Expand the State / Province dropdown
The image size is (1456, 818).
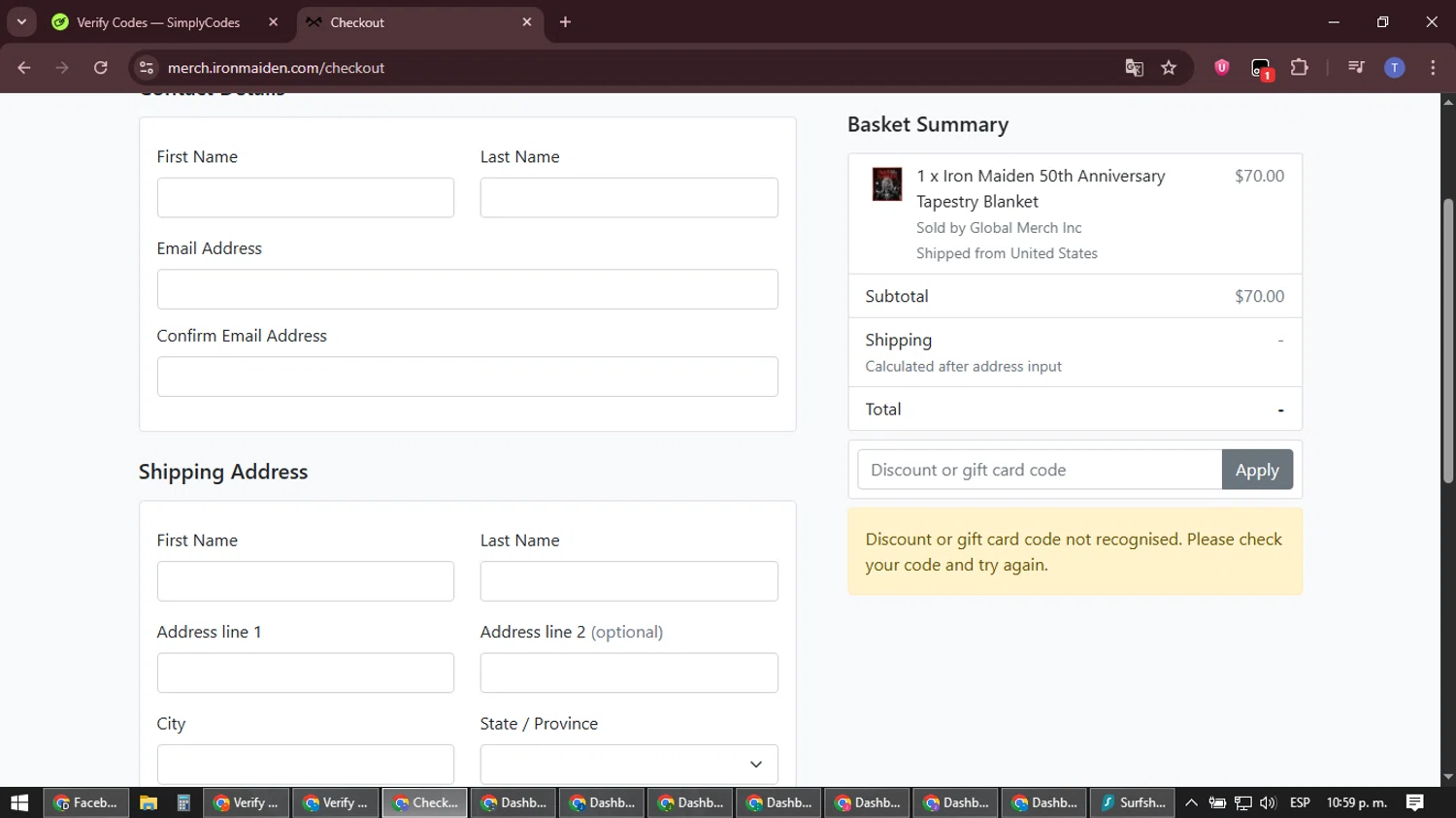(629, 765)
